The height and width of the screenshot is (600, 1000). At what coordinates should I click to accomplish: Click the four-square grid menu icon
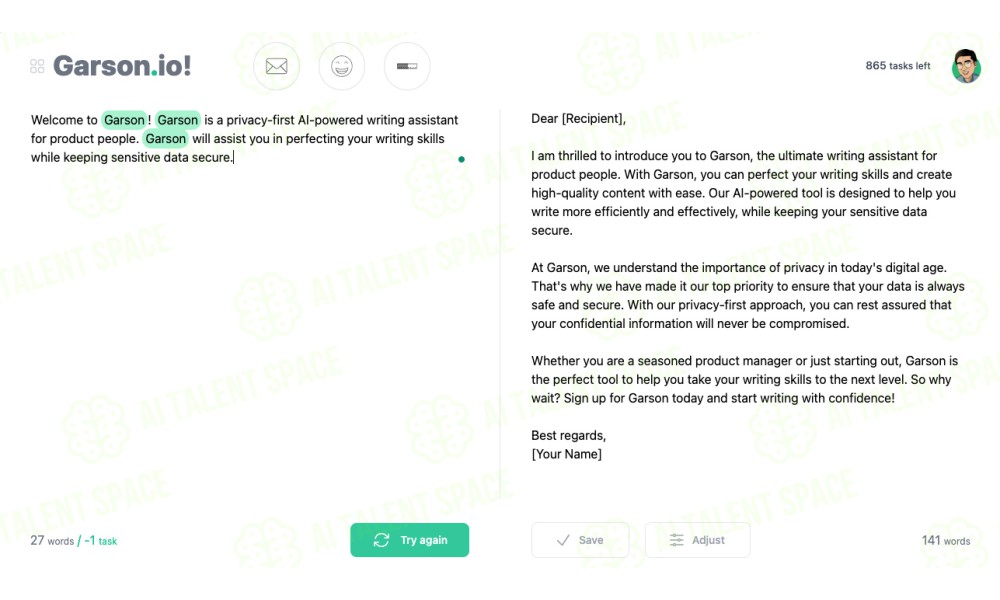point(37,66)
